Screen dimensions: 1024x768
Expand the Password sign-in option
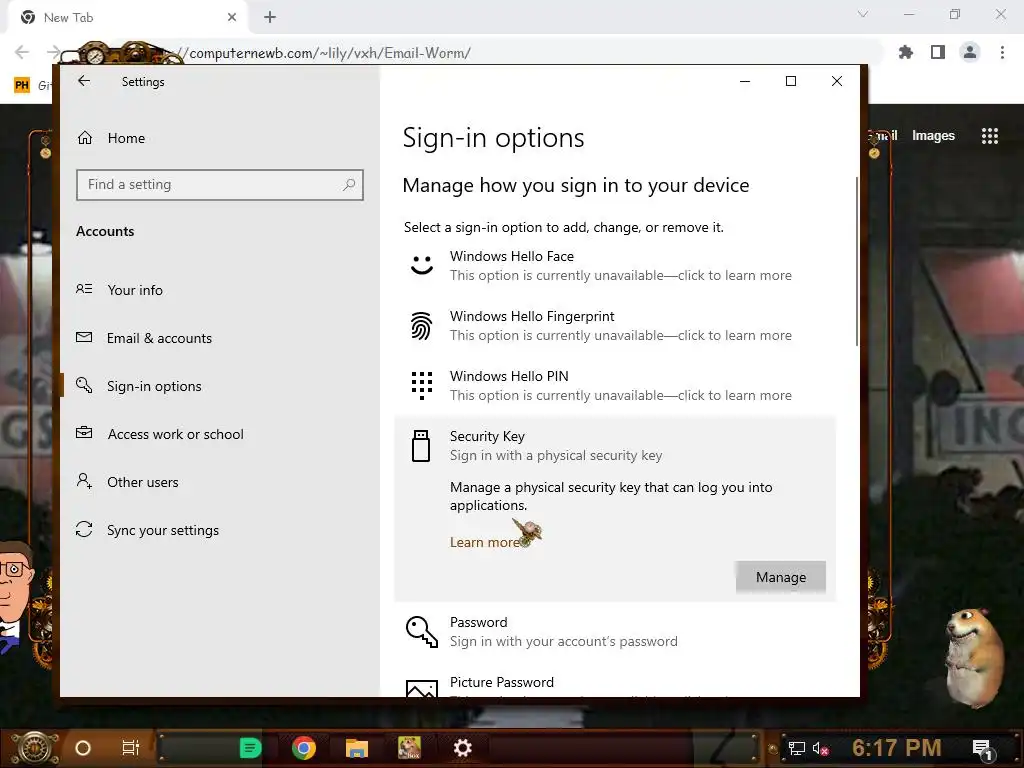(615, 632)
